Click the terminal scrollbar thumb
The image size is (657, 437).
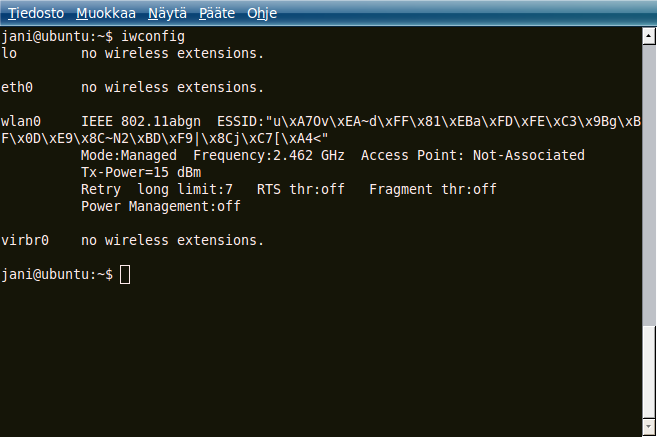[x=649, y=184]
